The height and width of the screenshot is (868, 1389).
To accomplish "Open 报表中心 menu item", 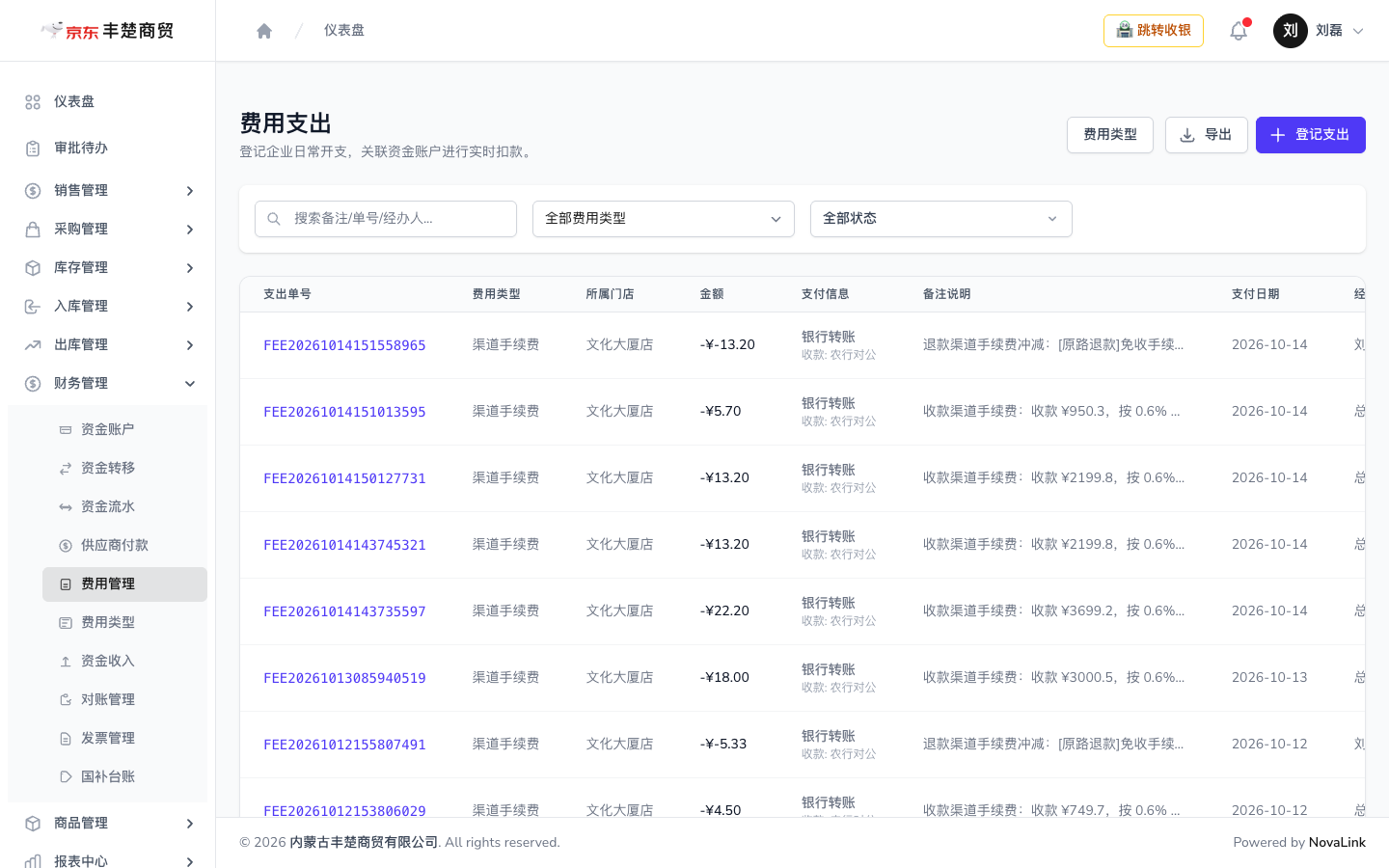I will point(107,860).
